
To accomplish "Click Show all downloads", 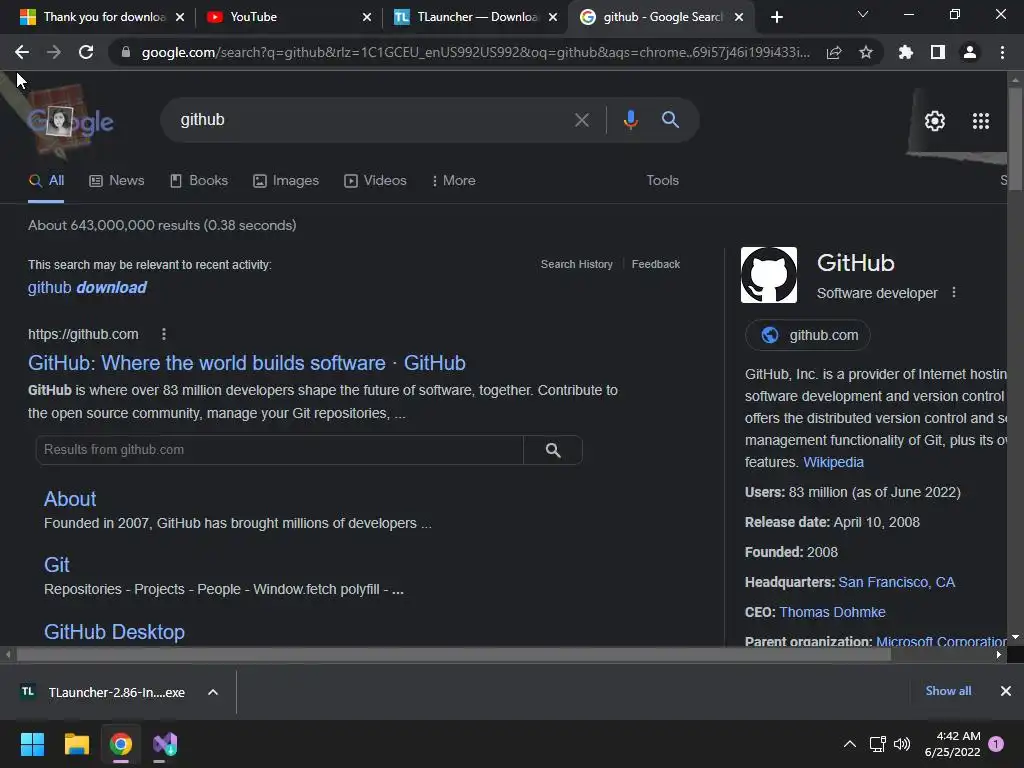I will [948, 691].
